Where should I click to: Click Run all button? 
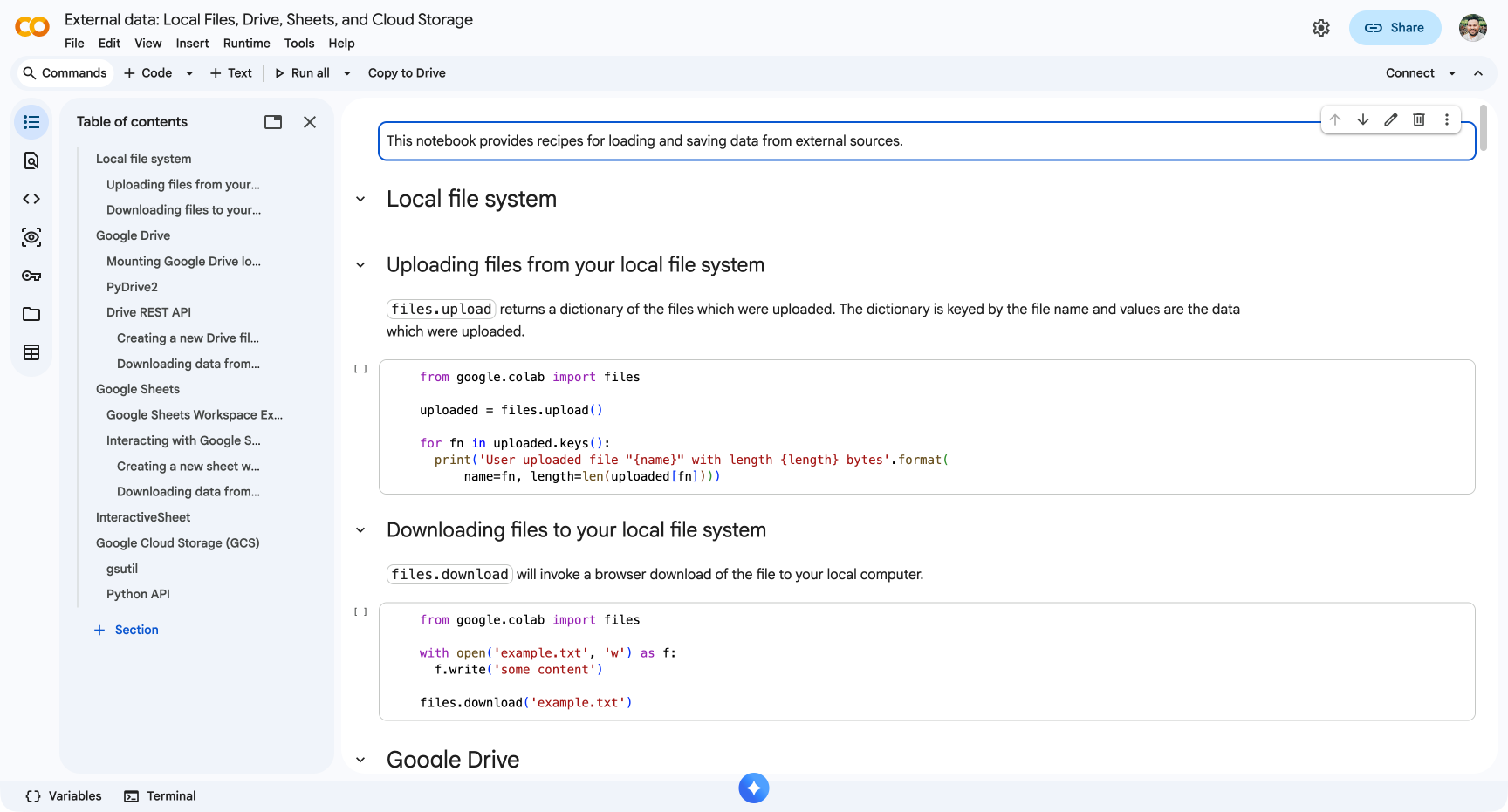[x=302, y=73]
